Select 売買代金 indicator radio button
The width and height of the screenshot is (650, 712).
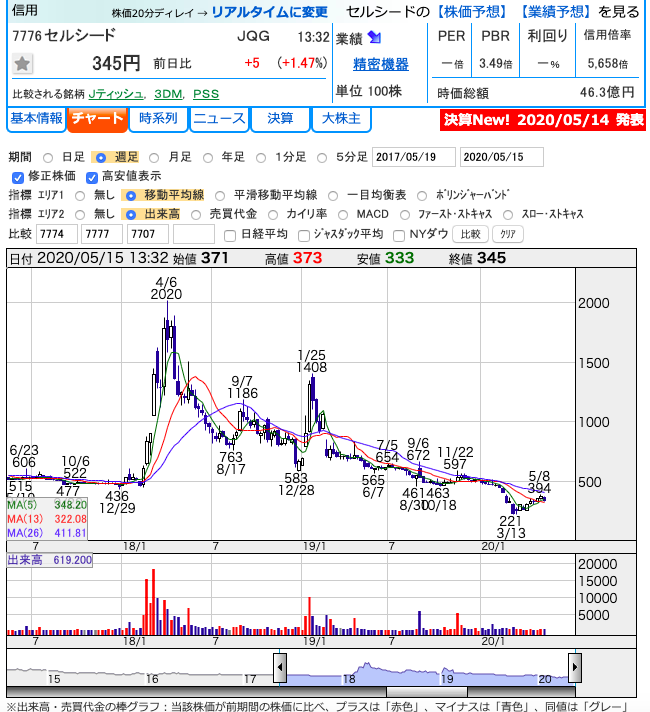pos(196,215)
